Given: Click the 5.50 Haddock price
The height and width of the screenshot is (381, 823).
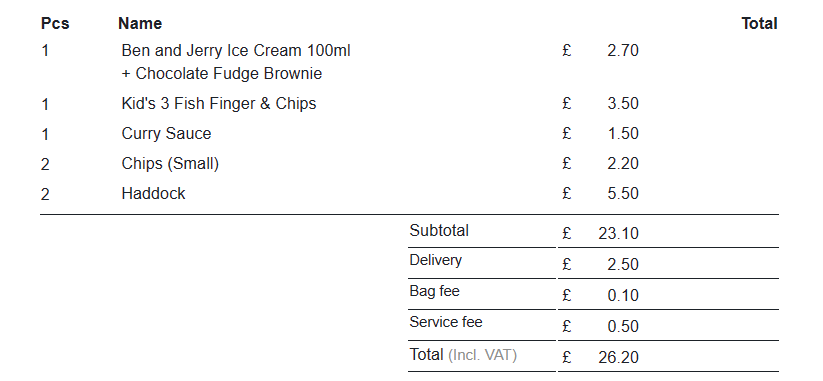Looking at the screenshot, I should [622, 194].
